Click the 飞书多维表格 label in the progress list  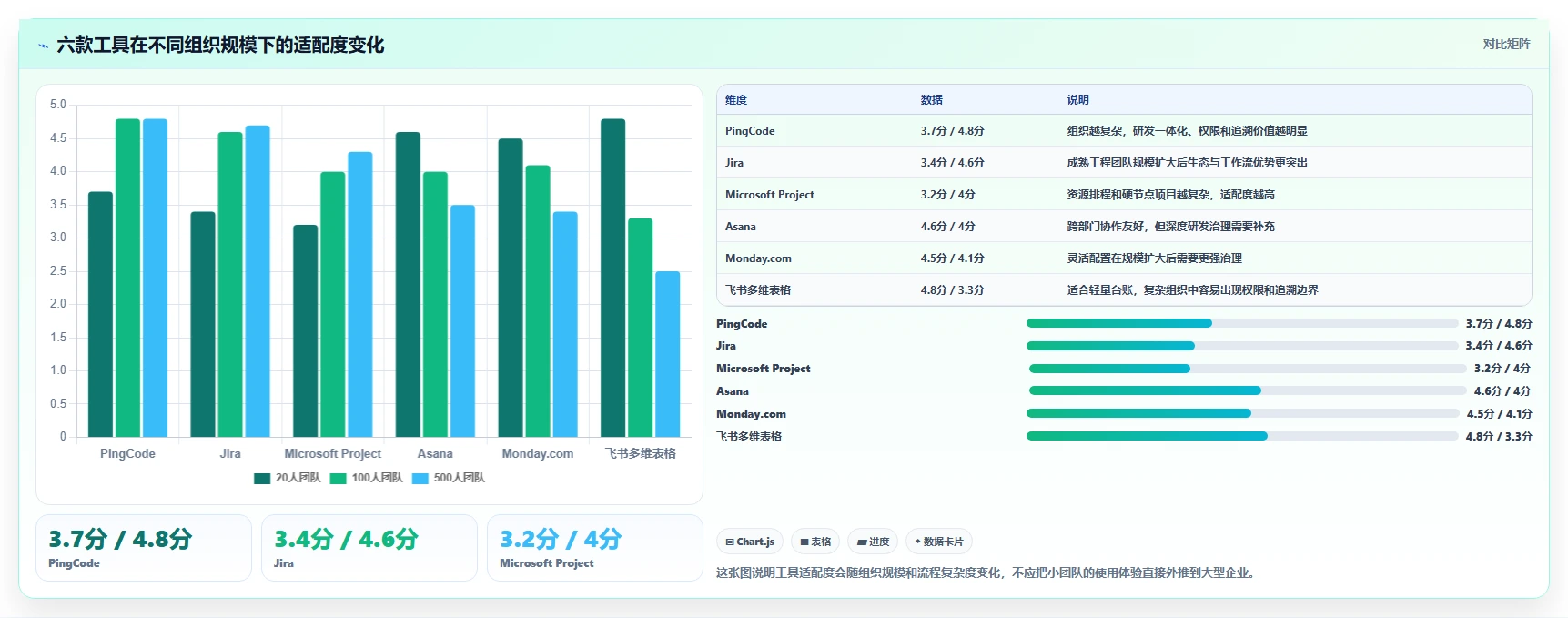coord(749,437)
